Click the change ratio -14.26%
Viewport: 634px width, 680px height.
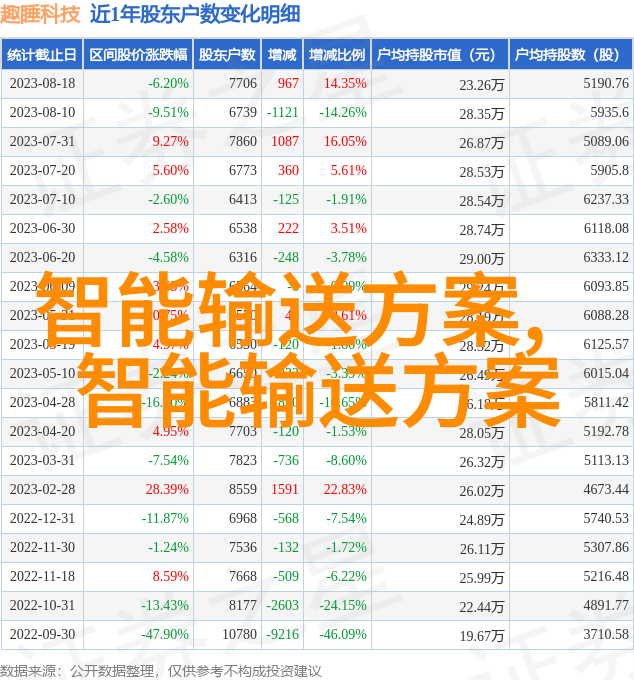tap(343, 112)
